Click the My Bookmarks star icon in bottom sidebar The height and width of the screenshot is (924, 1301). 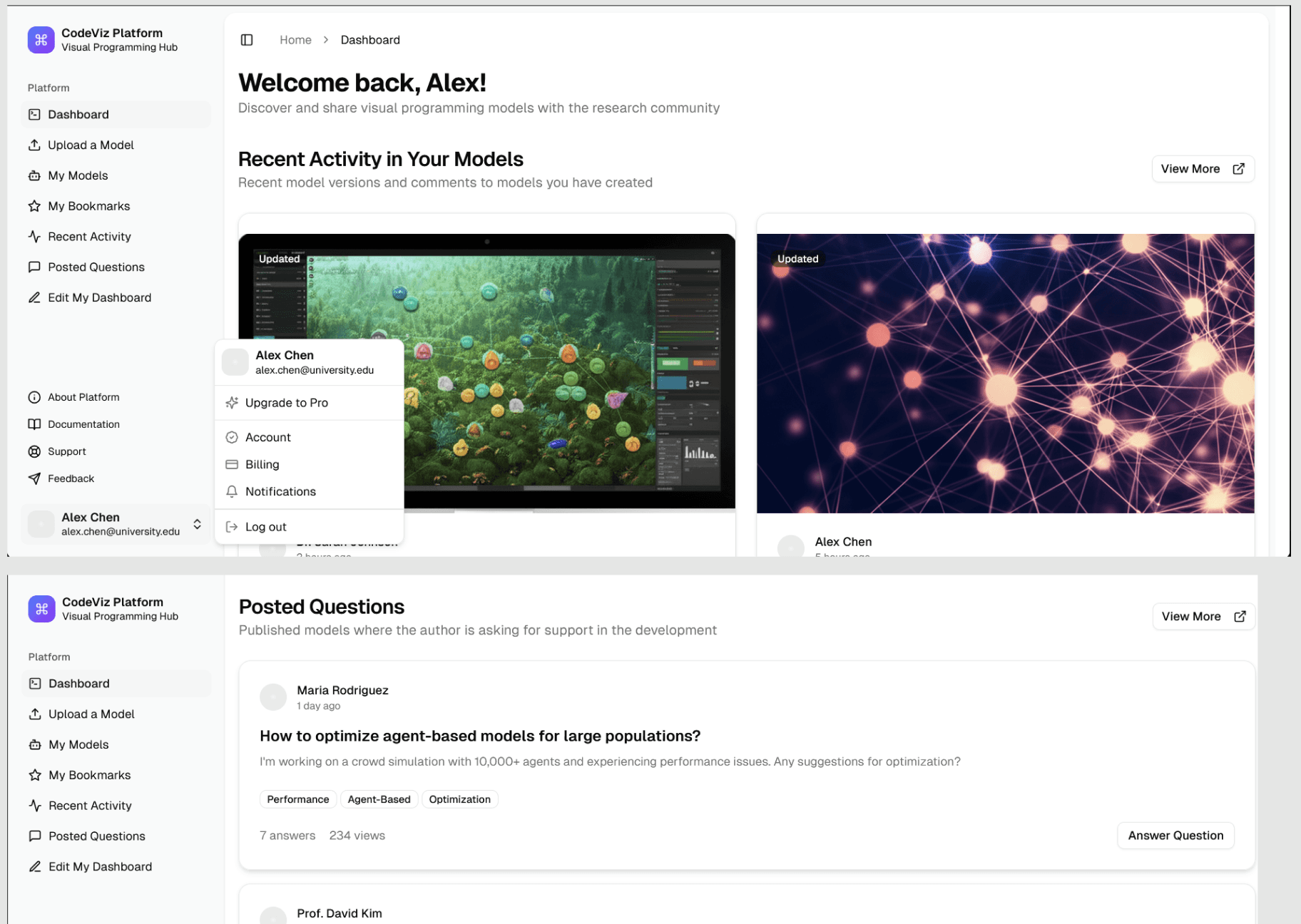coord(35,775)
